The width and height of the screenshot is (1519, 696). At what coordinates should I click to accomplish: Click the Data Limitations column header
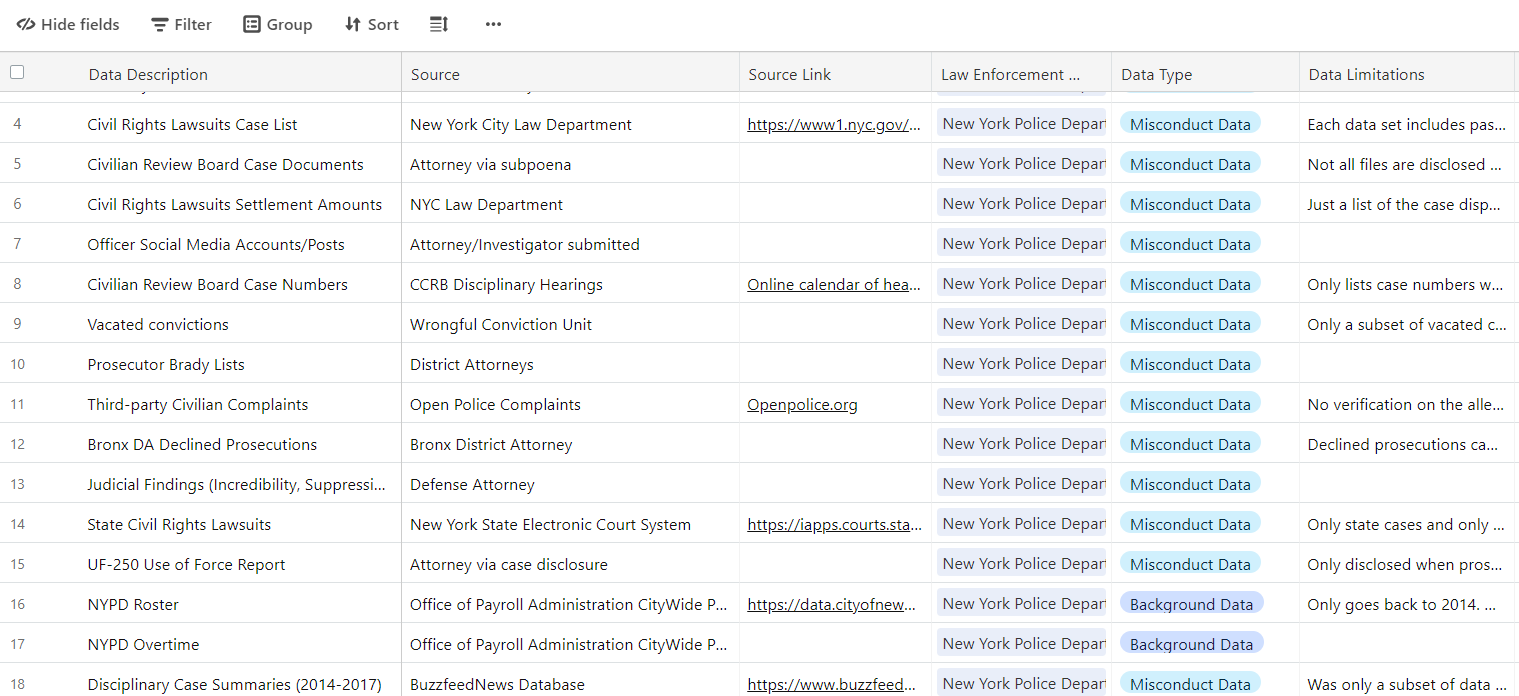pyautogui.click(x=1365, y=73)
